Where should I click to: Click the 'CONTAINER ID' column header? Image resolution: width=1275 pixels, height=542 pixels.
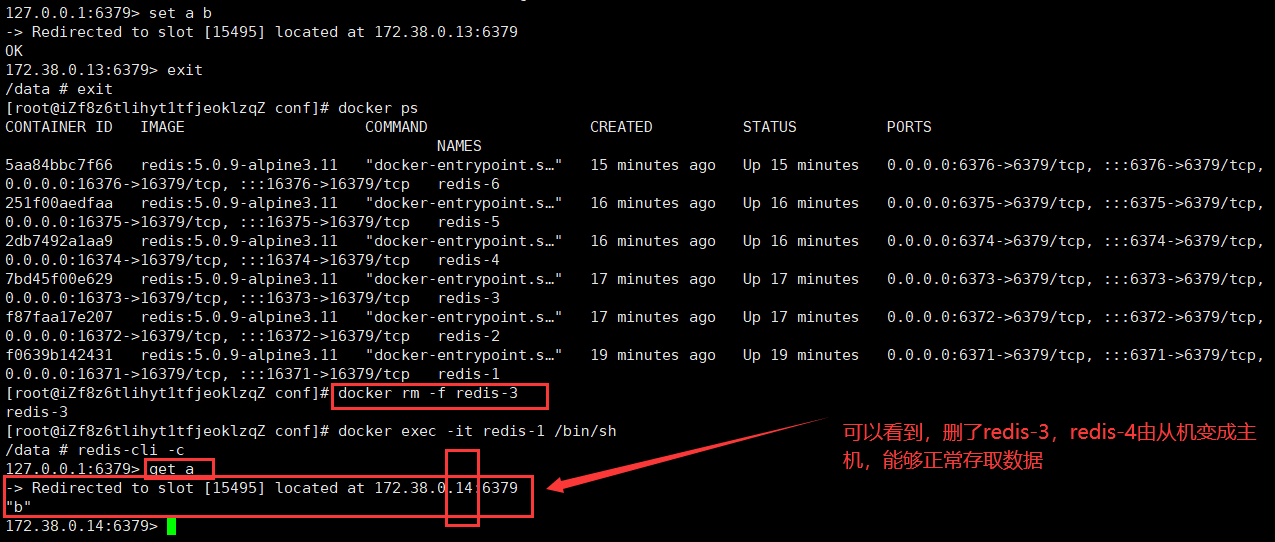pos(59,127)
